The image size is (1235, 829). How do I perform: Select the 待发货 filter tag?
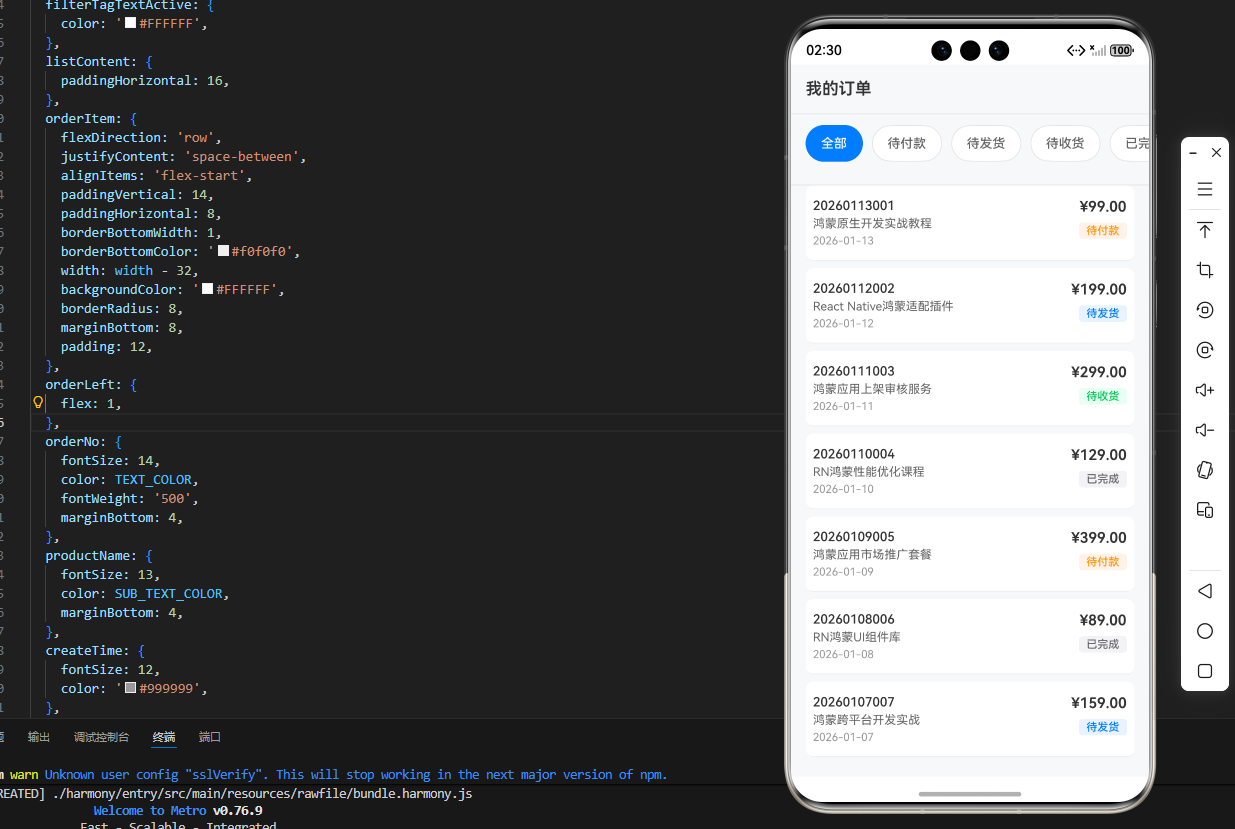pos(986,143)
